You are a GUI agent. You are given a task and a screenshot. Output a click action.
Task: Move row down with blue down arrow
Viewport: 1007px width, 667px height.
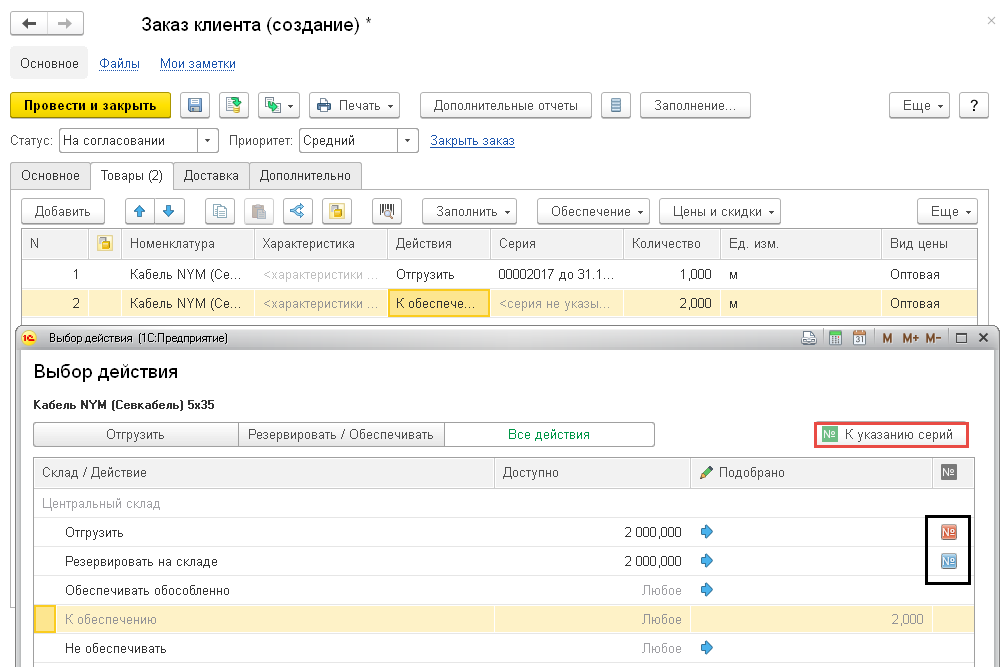coord(168,211)
